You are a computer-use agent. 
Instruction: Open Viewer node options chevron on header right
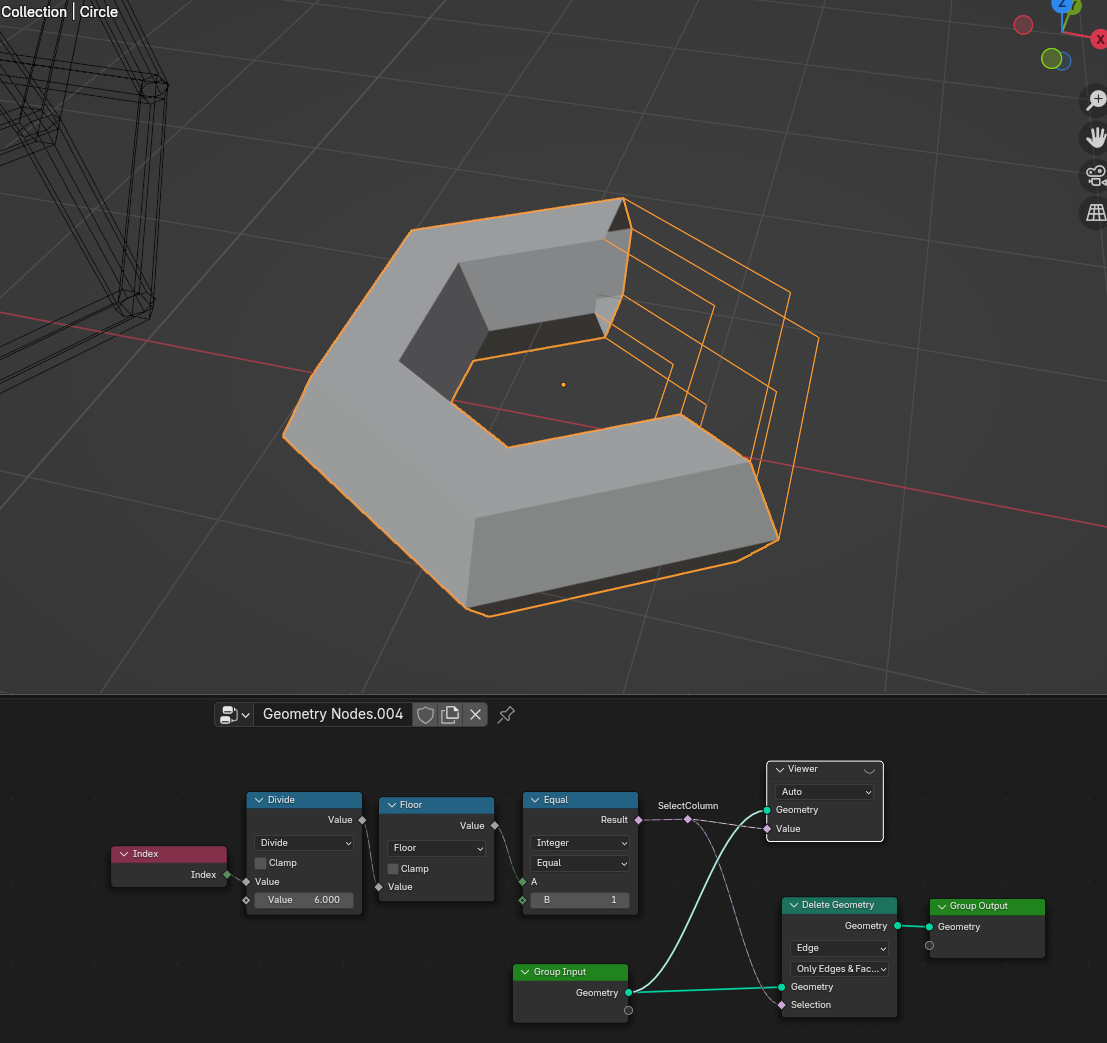pyautogui.click(x=870, y=770)
